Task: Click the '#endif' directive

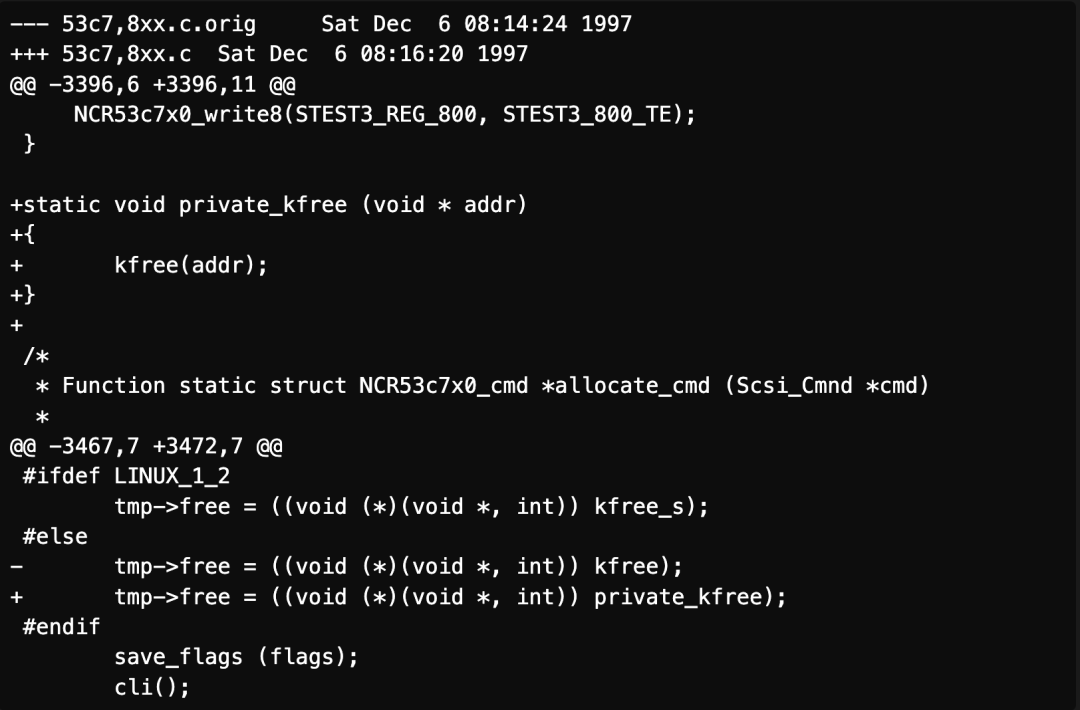Action: pos(61,627)
